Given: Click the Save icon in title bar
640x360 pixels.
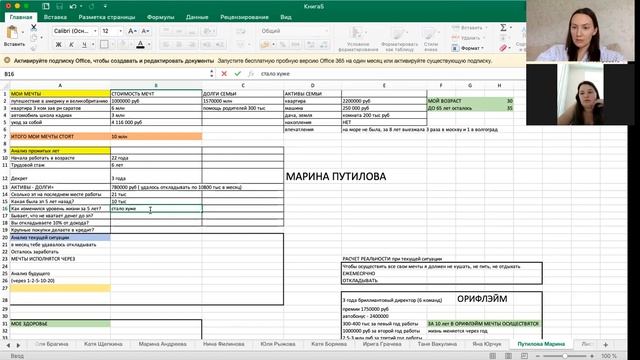Looking at the screenshot, I should tap(60, 6).
